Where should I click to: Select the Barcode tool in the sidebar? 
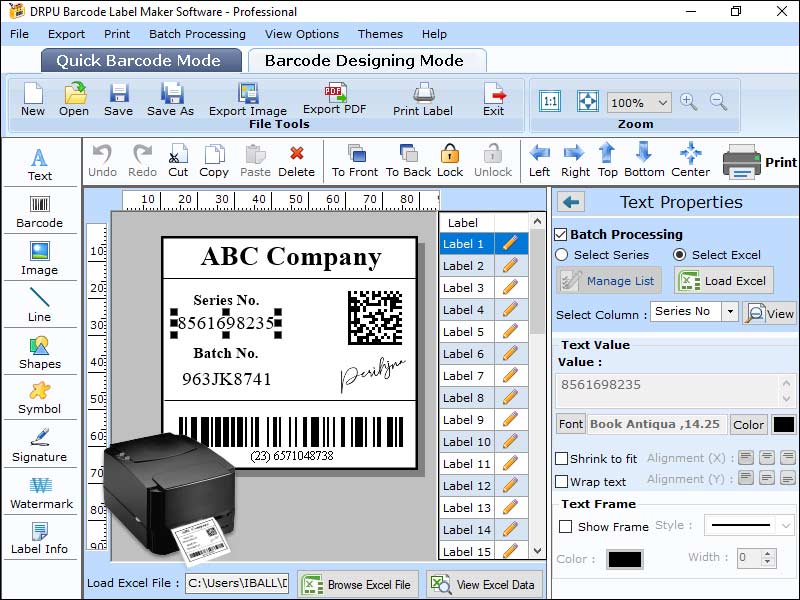point(39,208)
